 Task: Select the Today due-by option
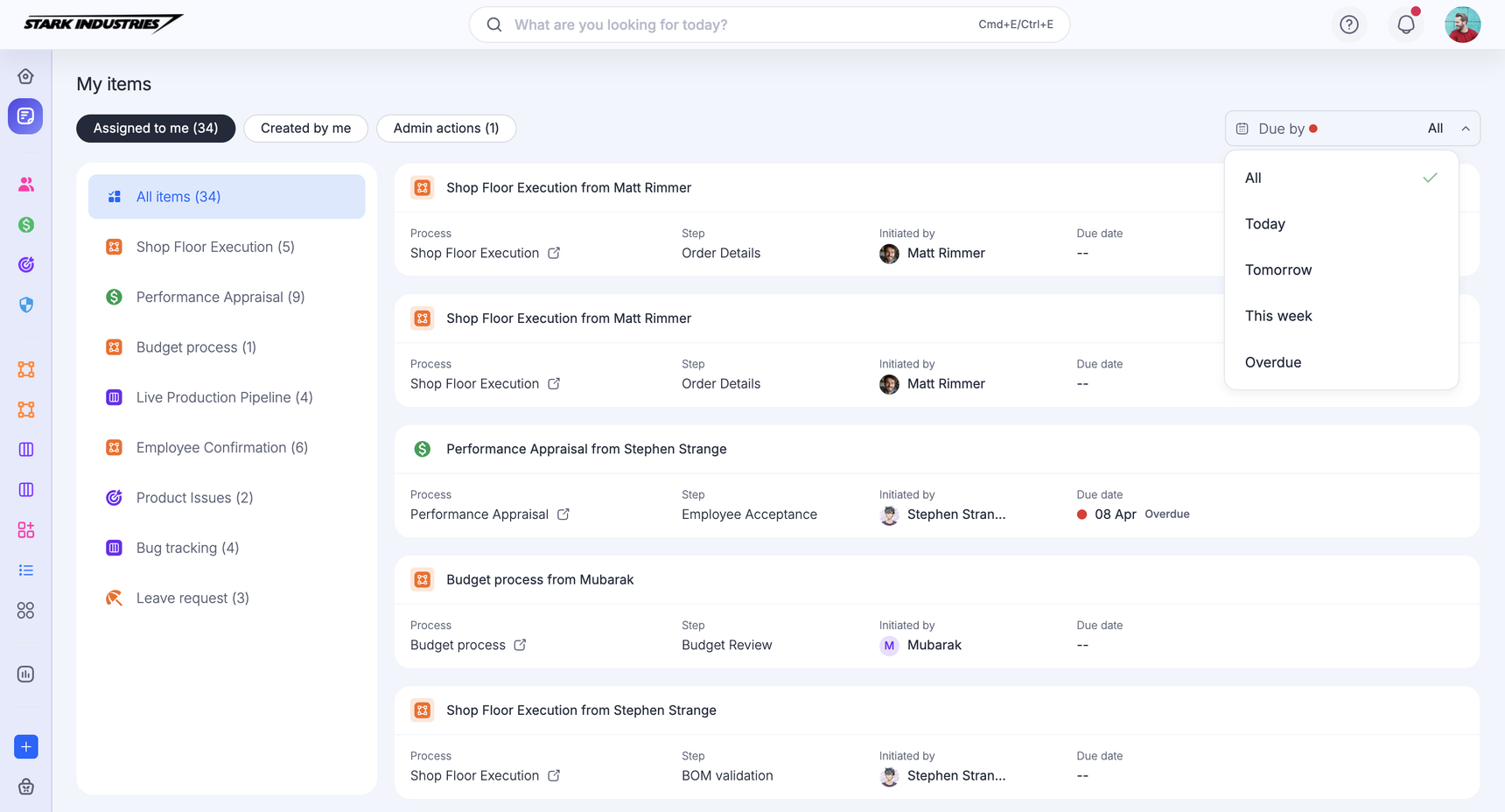[1264, 224]
